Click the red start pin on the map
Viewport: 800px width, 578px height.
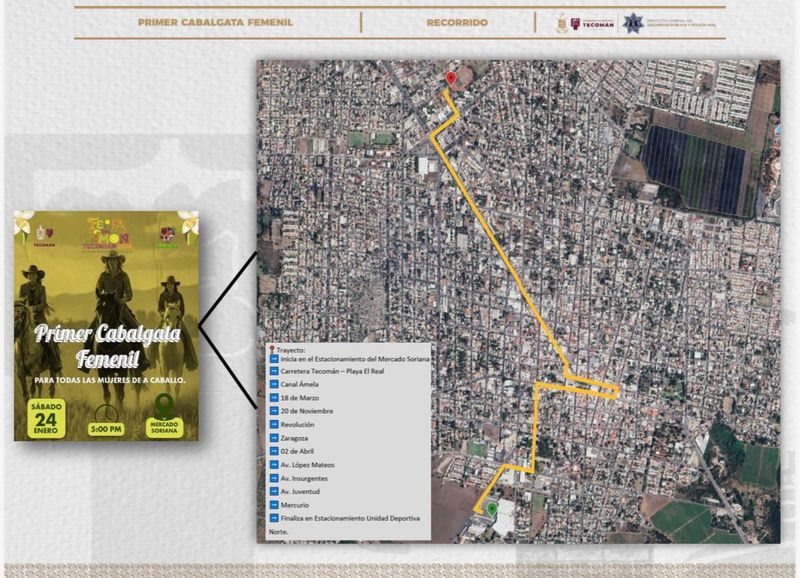click(451, 78)
